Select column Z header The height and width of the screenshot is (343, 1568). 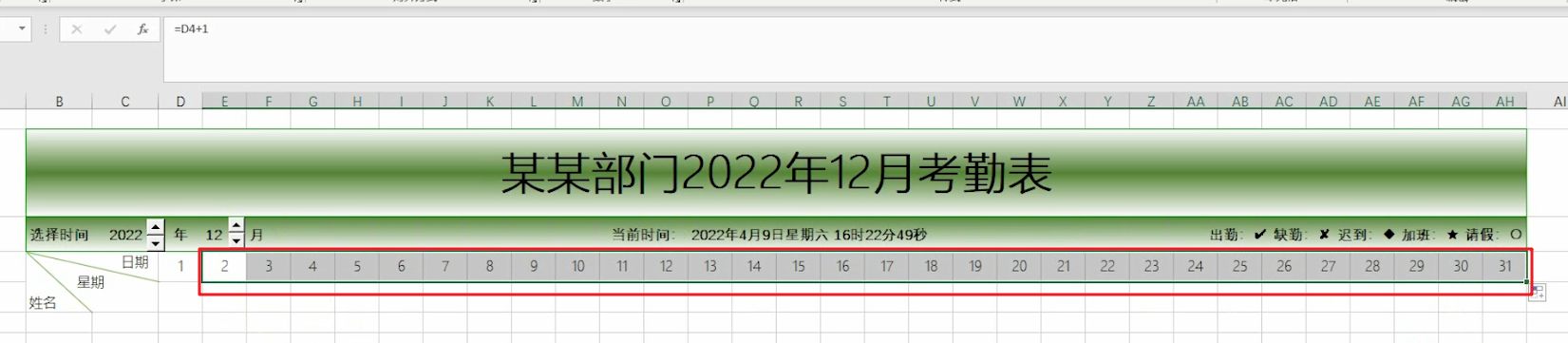coord(1151,102)
